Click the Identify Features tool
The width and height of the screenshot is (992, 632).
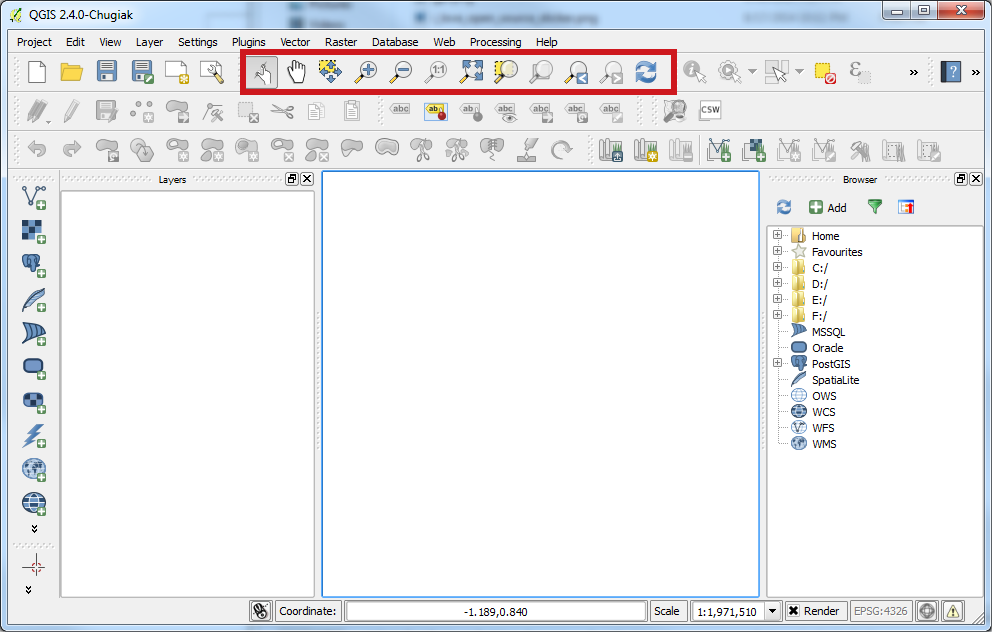pyautogui.click(x=694, y=71)
